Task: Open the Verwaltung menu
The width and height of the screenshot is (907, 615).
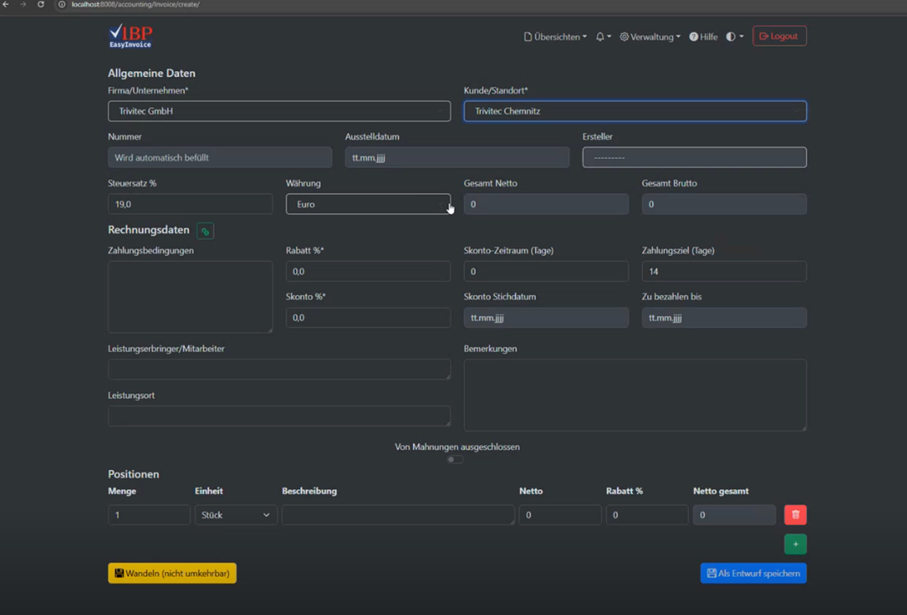Action: 650,37
